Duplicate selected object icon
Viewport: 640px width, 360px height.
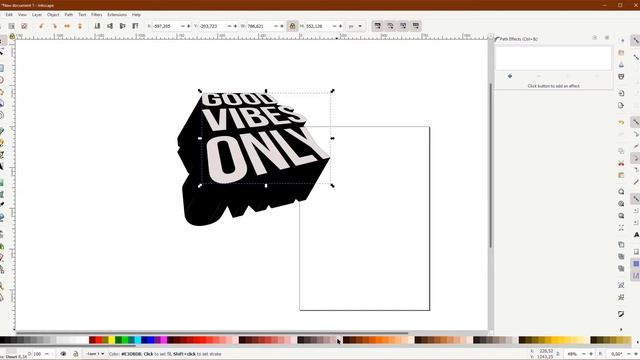point(621,244)
